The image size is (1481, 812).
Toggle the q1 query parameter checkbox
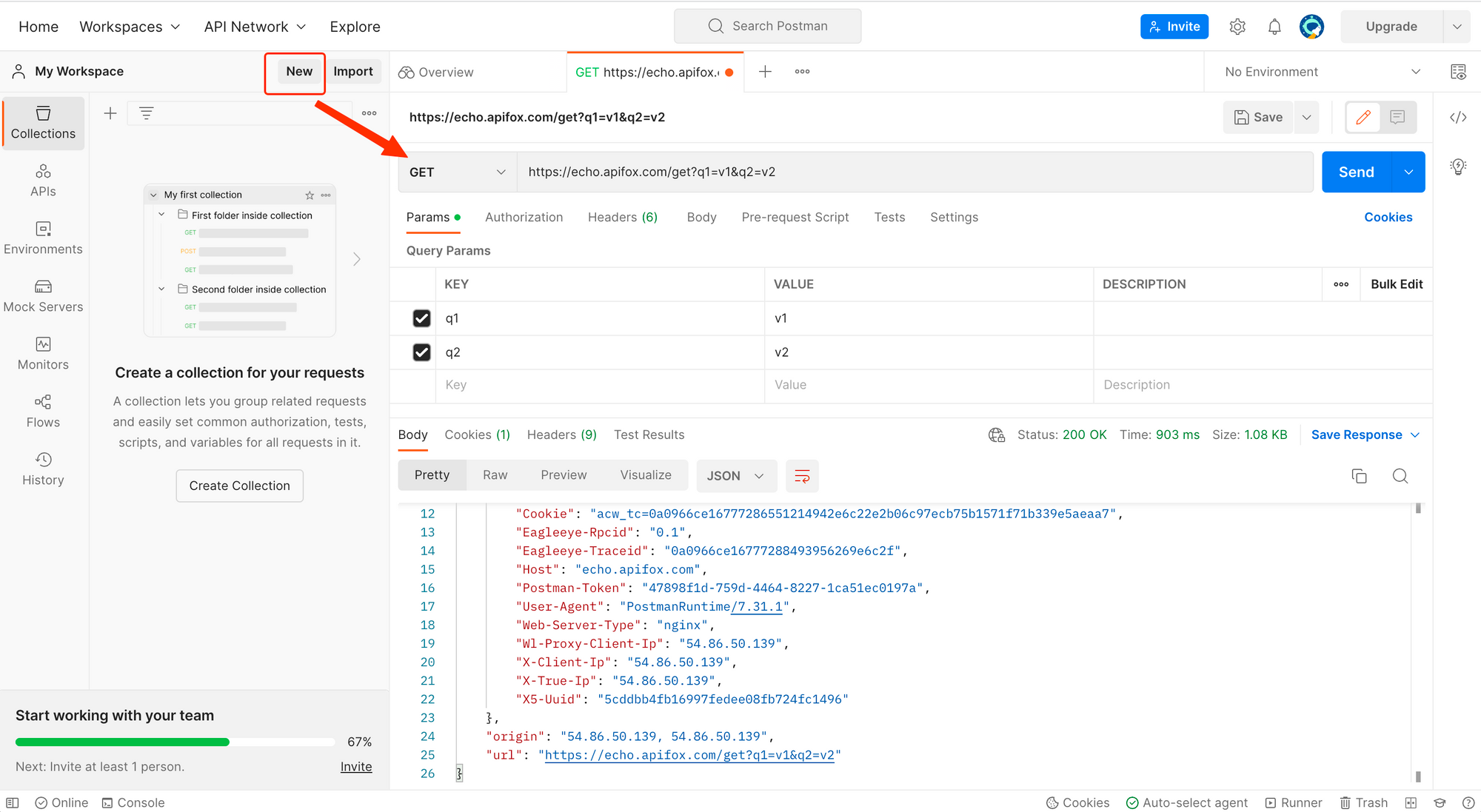click(421, 318)
